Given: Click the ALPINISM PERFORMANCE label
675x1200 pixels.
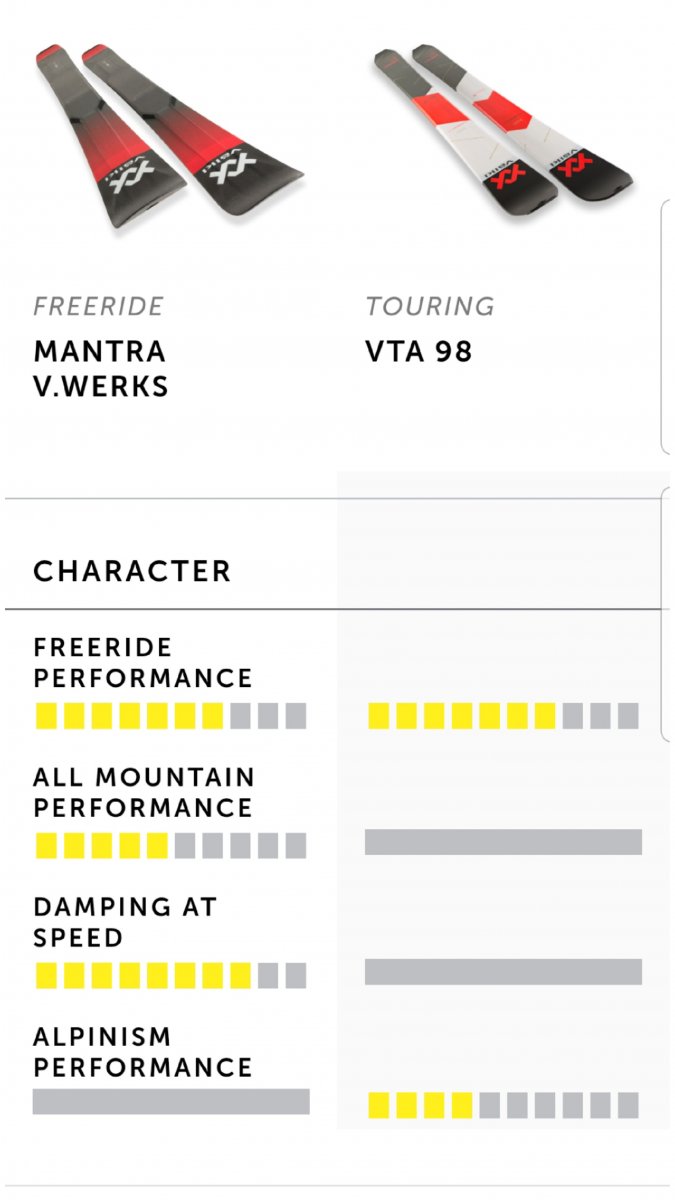Looking at the screenshot, I should (x=143, y=1052).
